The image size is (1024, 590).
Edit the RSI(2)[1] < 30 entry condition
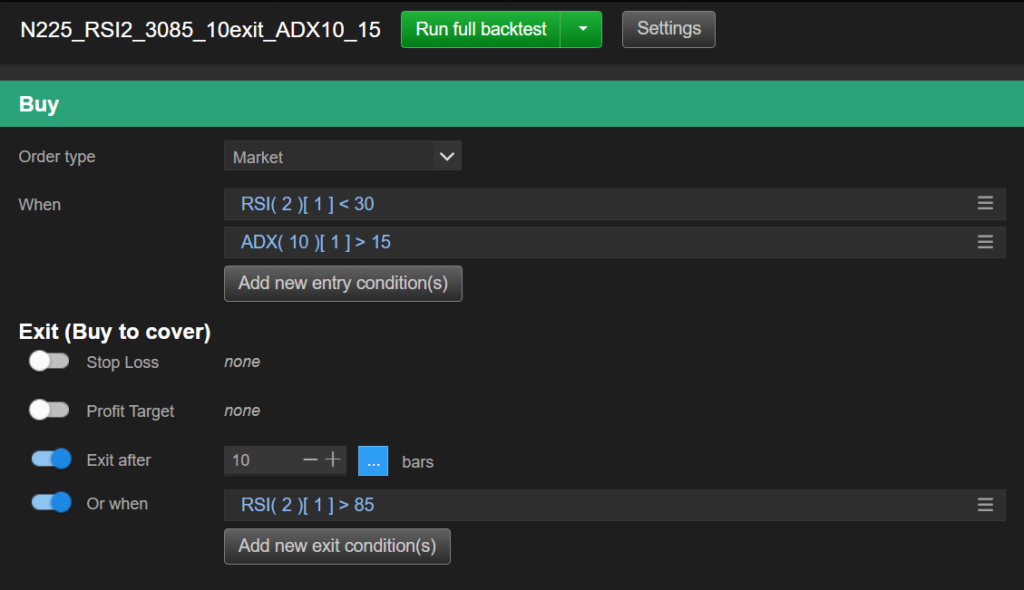point(308,204)
